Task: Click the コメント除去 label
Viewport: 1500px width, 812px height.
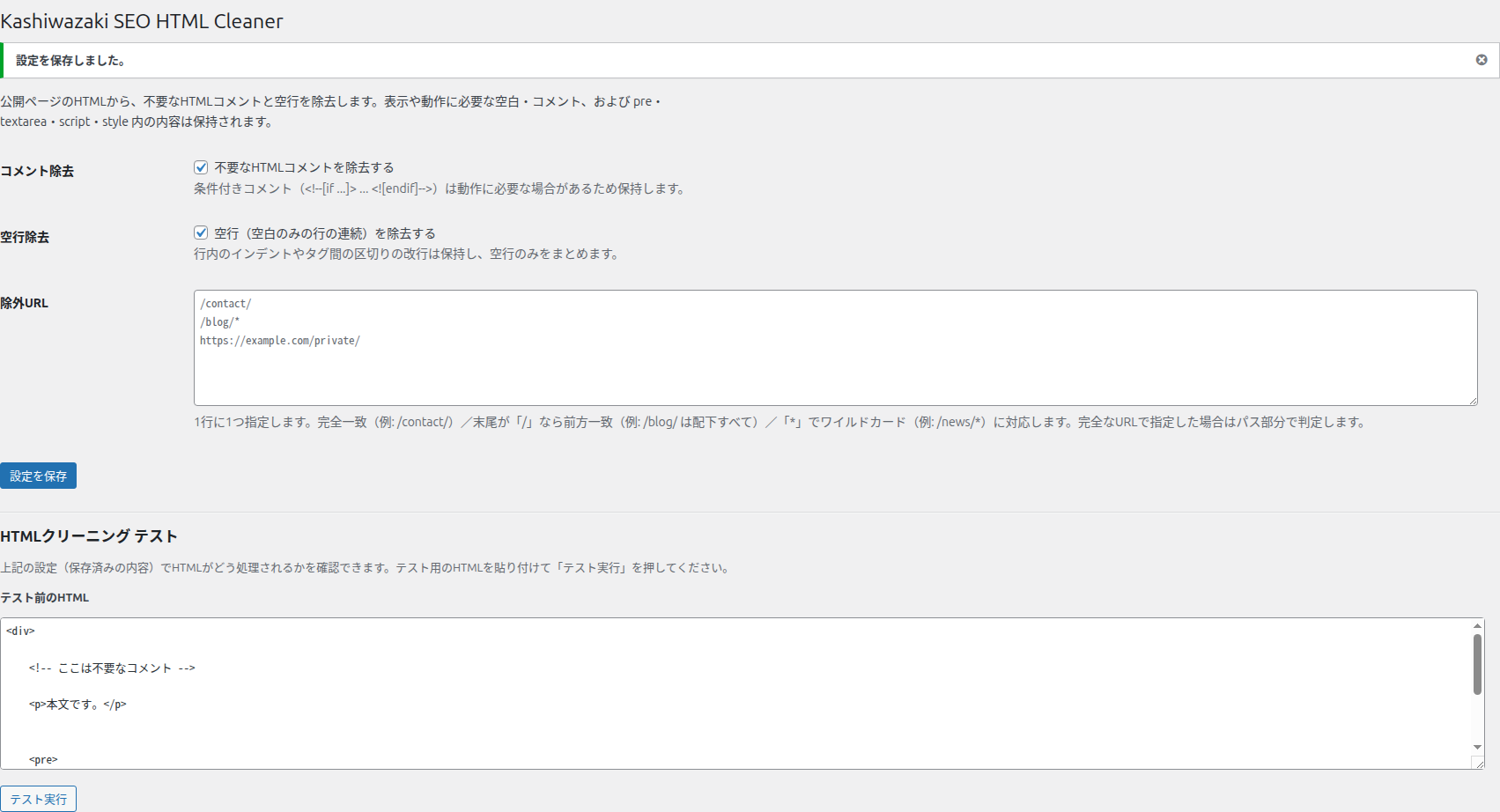Action: tap(37, 171)
